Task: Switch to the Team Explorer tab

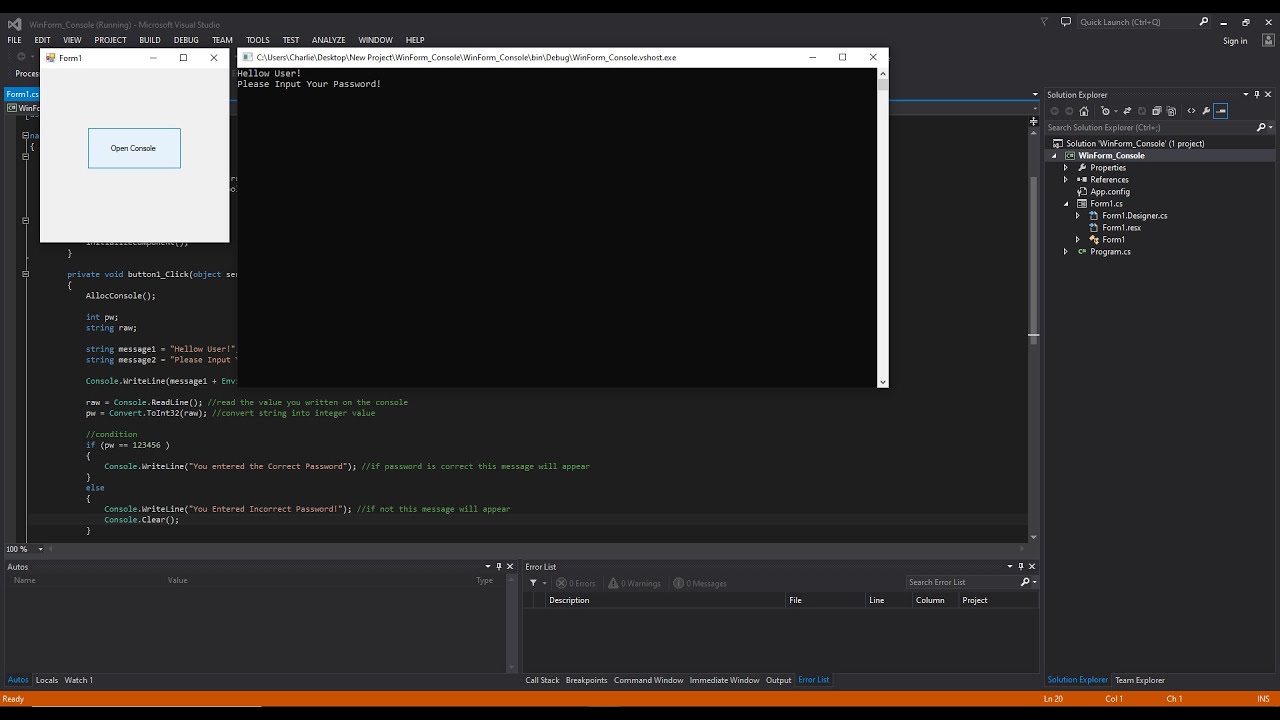Action: tap(1140, 680)
